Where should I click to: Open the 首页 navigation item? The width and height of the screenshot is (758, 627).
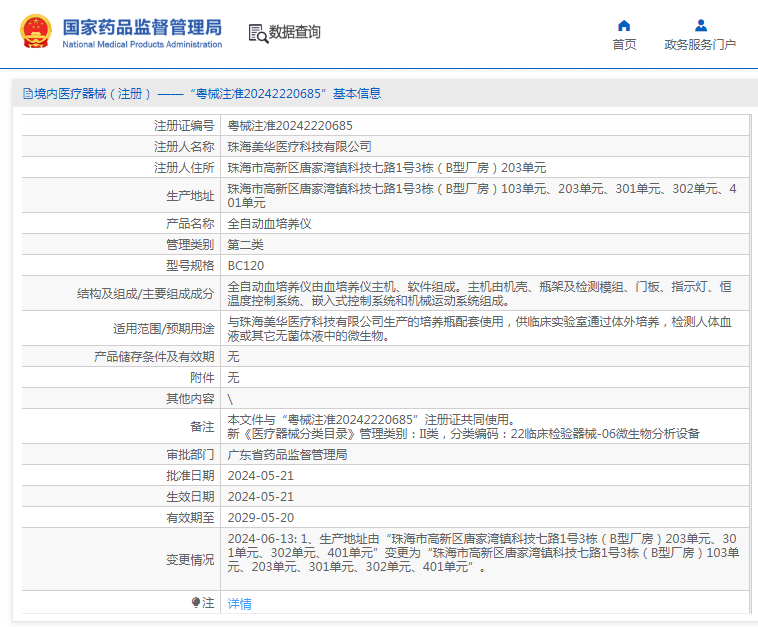pyautogui.click(x=624, y=45)
